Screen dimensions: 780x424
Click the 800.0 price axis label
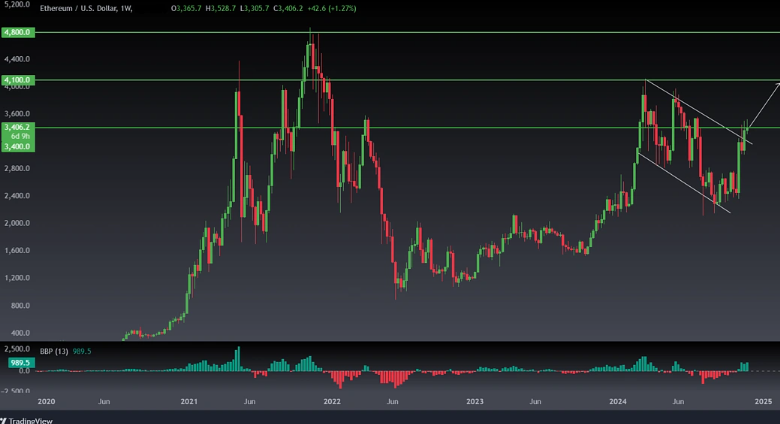tap(20, 306)
